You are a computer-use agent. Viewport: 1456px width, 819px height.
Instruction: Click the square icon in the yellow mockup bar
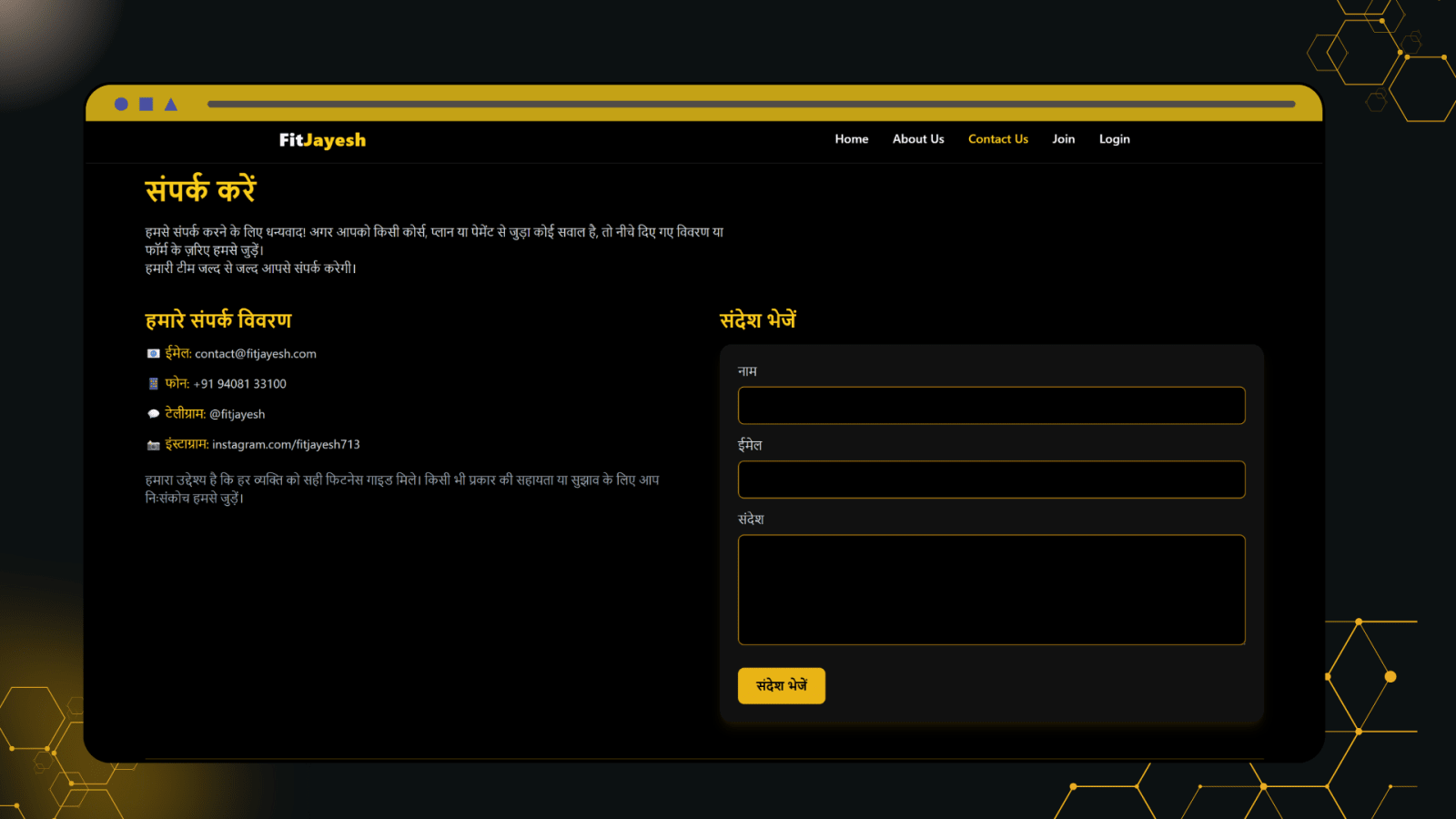coord(146,105)
